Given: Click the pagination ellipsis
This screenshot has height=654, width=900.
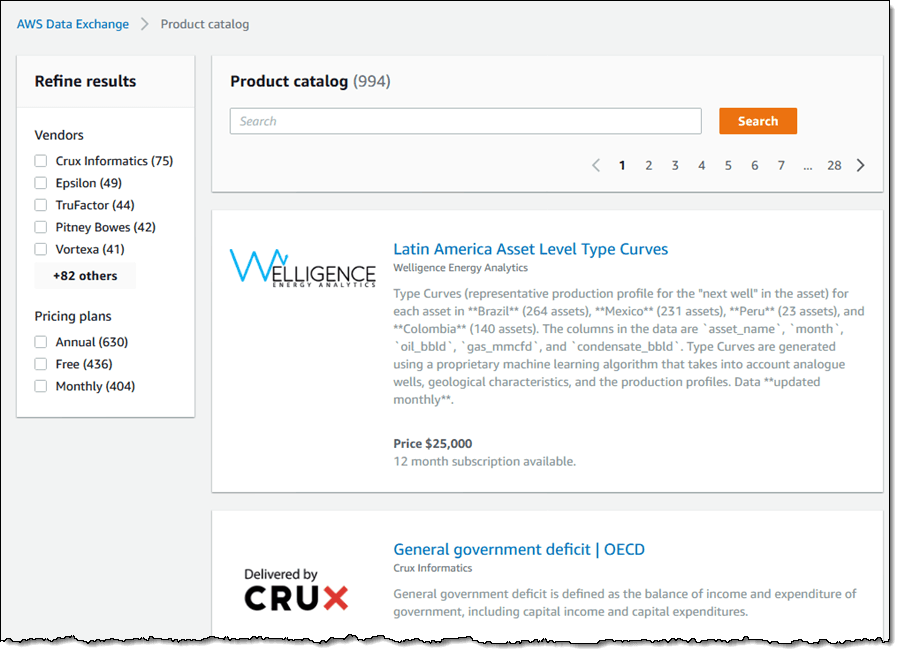Looking at the screenshot, I should [808, 167].
